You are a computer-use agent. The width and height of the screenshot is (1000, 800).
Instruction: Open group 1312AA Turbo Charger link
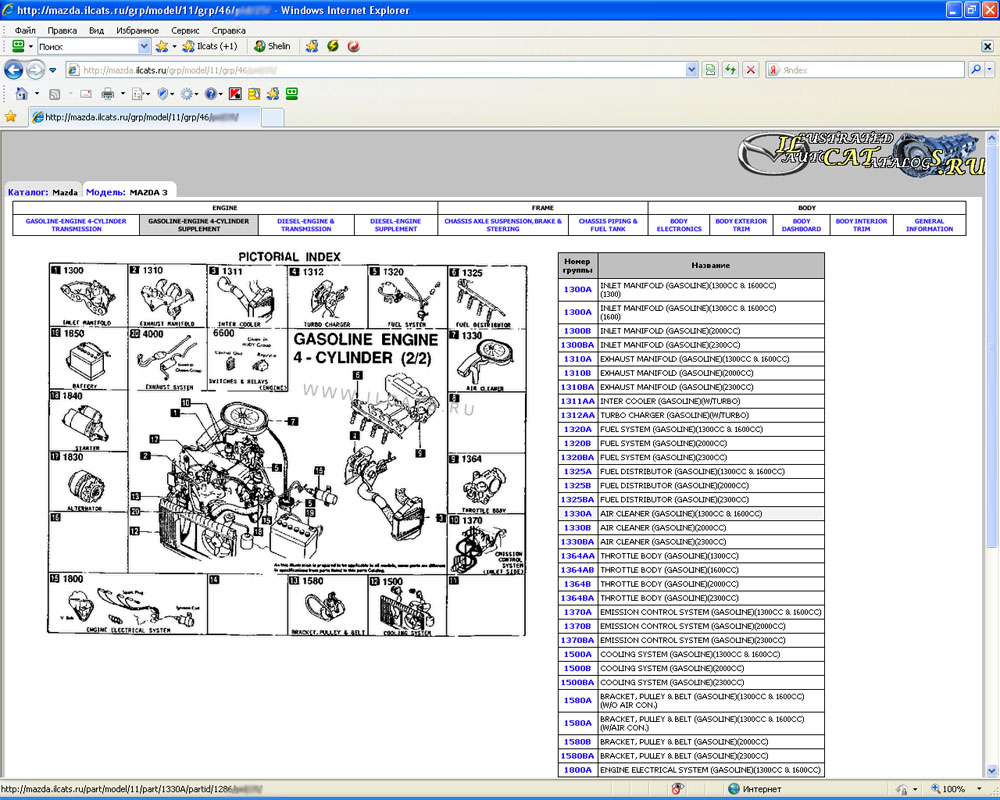577,415
